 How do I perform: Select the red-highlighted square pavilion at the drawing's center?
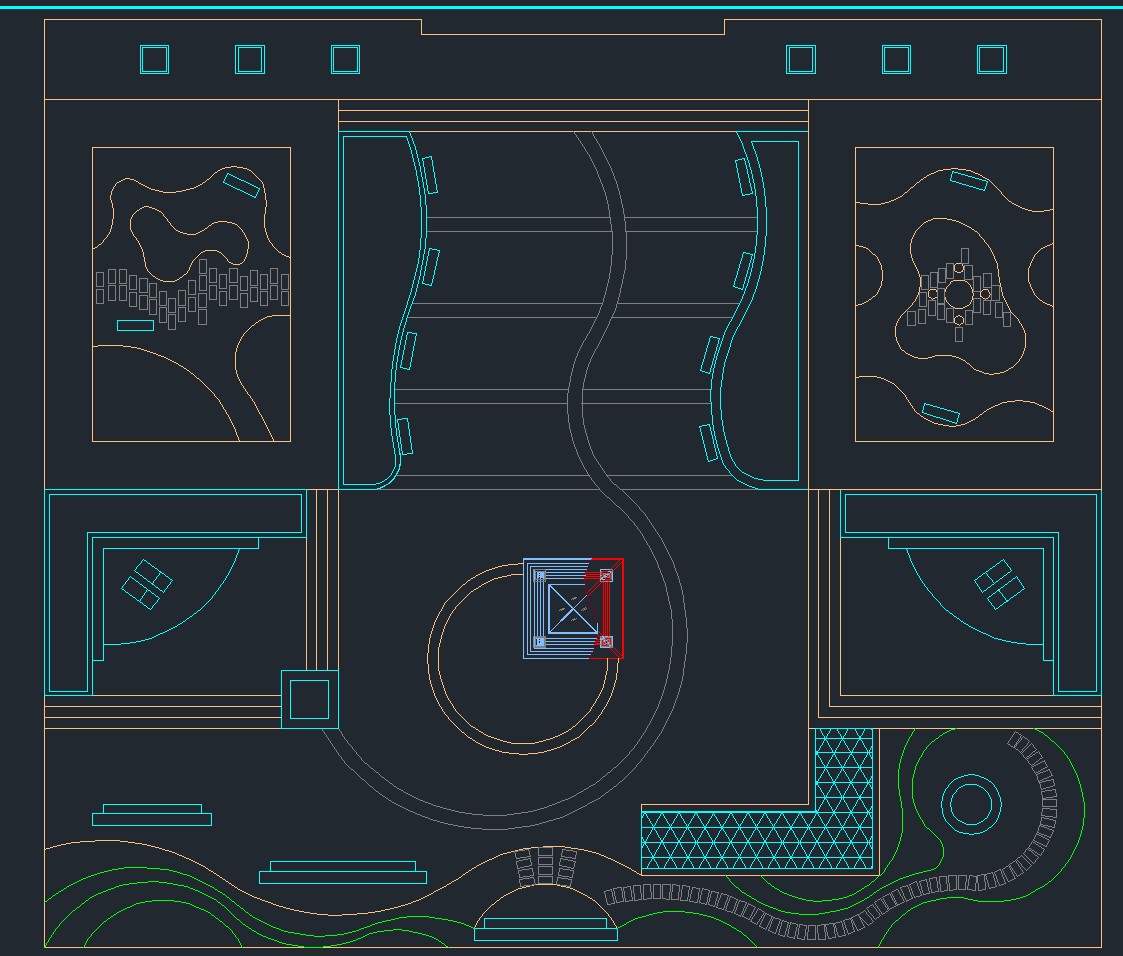point(573,609)
